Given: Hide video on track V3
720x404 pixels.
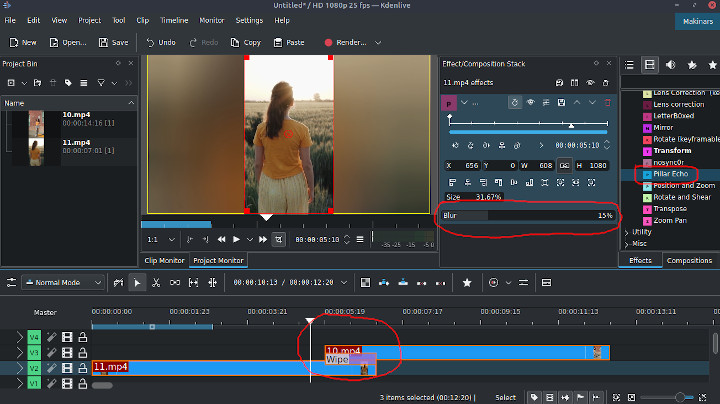Looking at the screenshot, I should coord(67,353).
